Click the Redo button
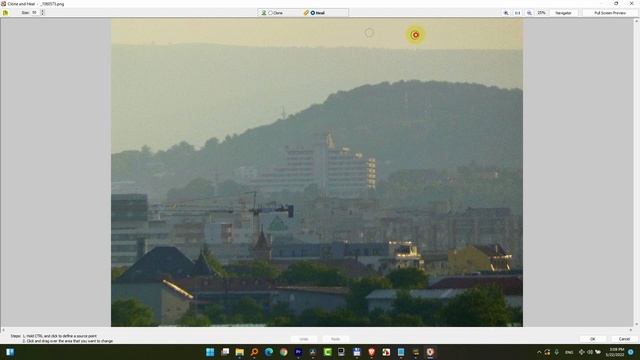The width and height of the screenshot is (640, 360). coord(336,339)
